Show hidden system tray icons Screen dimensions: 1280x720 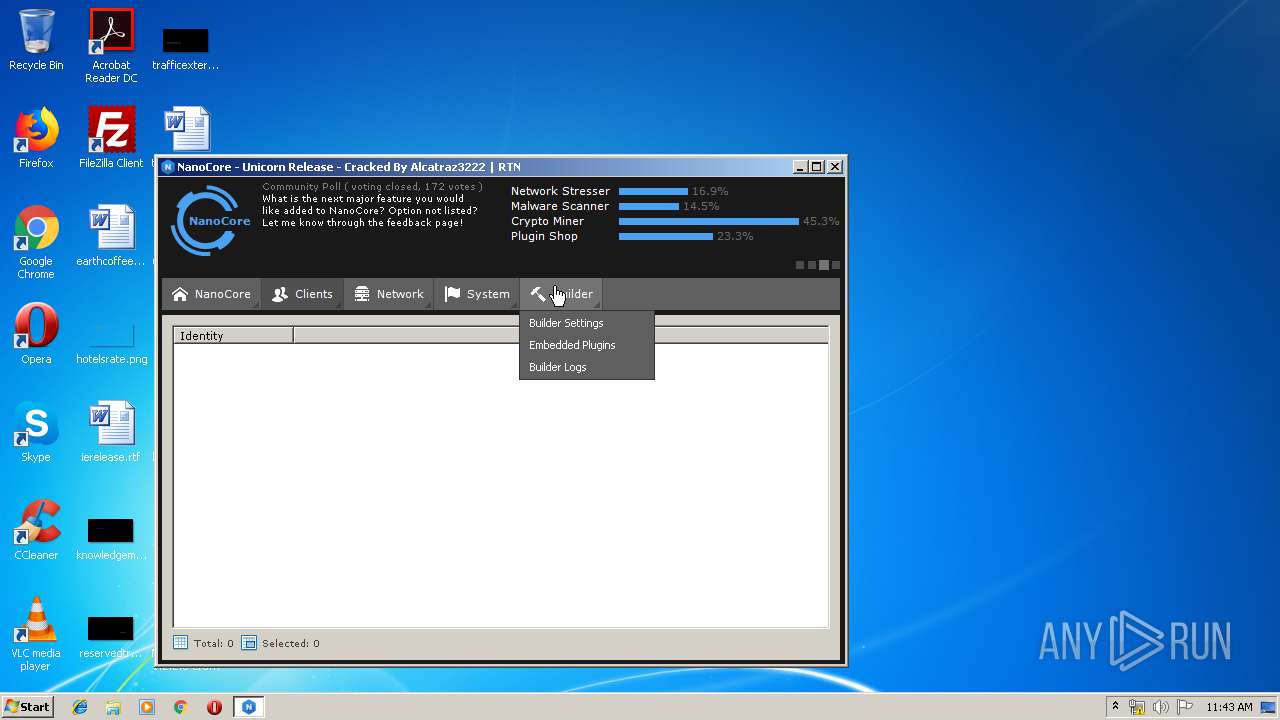(1115, 707)
